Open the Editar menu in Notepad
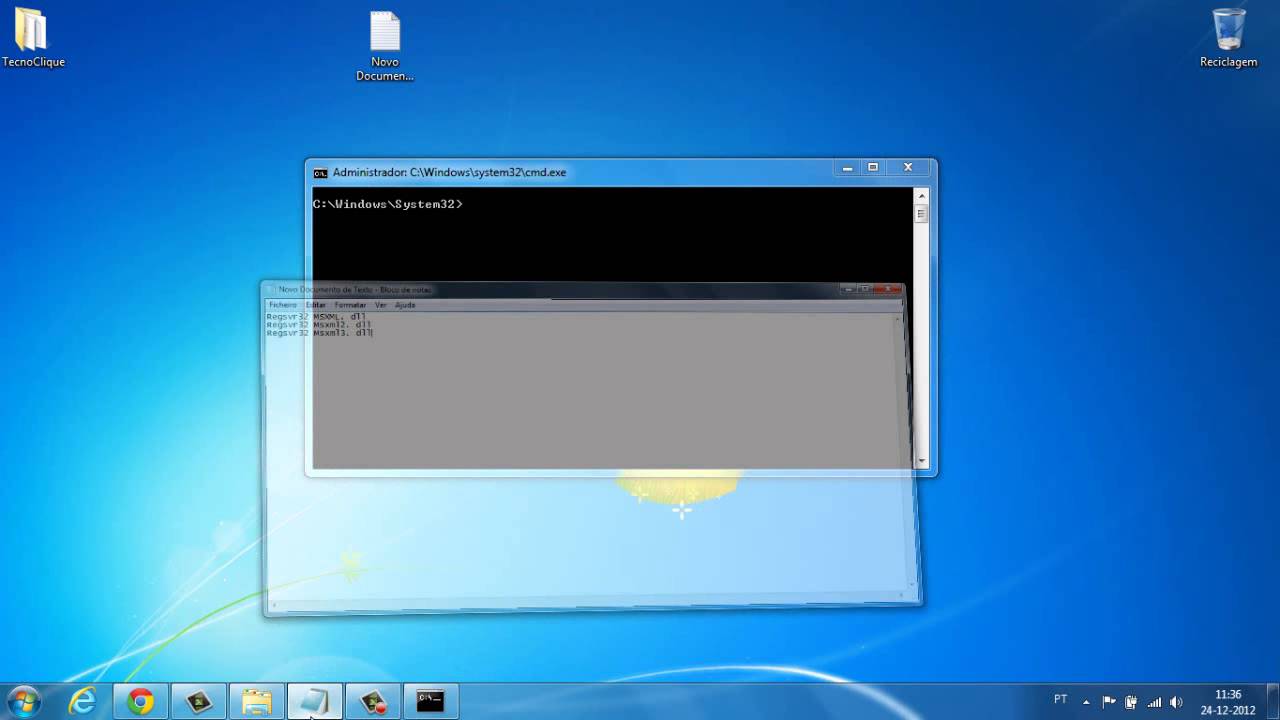Image resolution: width=1280 pixels, height=720 pixels. [316, 305]
